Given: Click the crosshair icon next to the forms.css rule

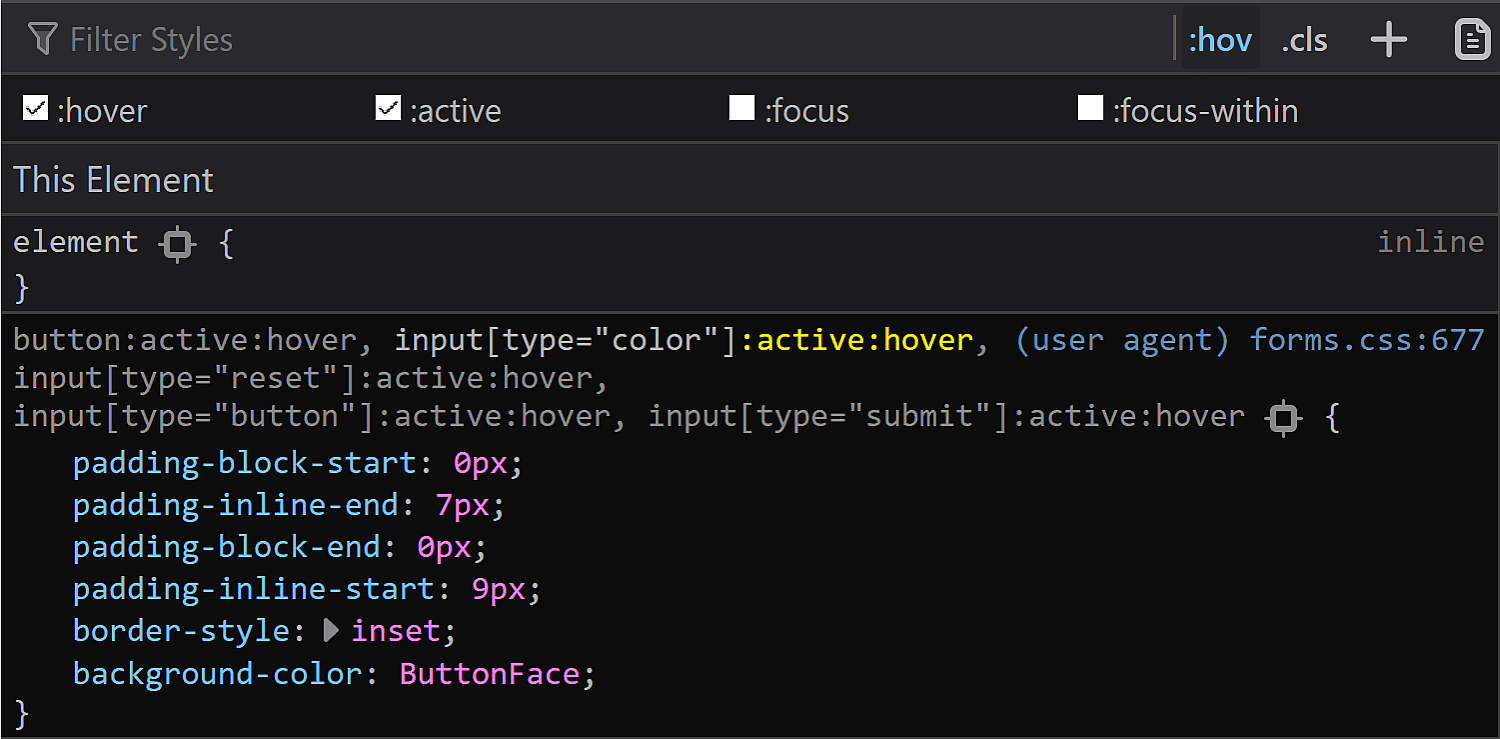Looking at the screenshot, I should pyautogui.click(x=1283, y=418).
